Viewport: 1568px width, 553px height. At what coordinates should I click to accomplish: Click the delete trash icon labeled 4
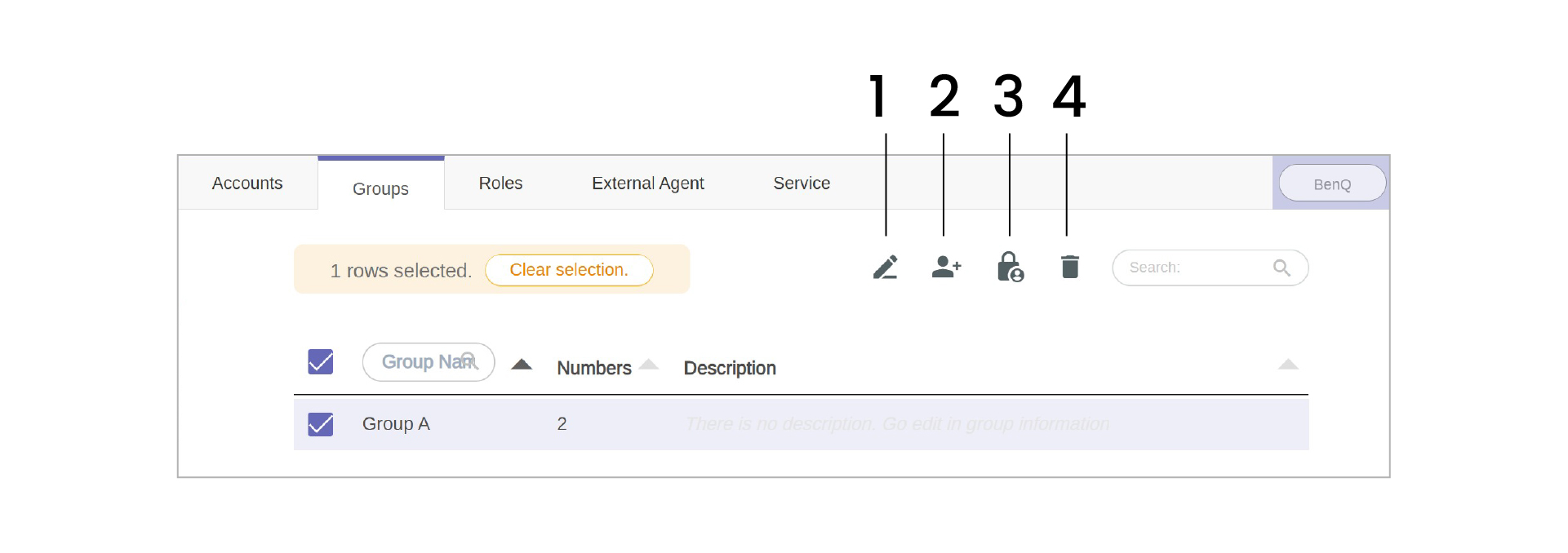[1069, 267]
